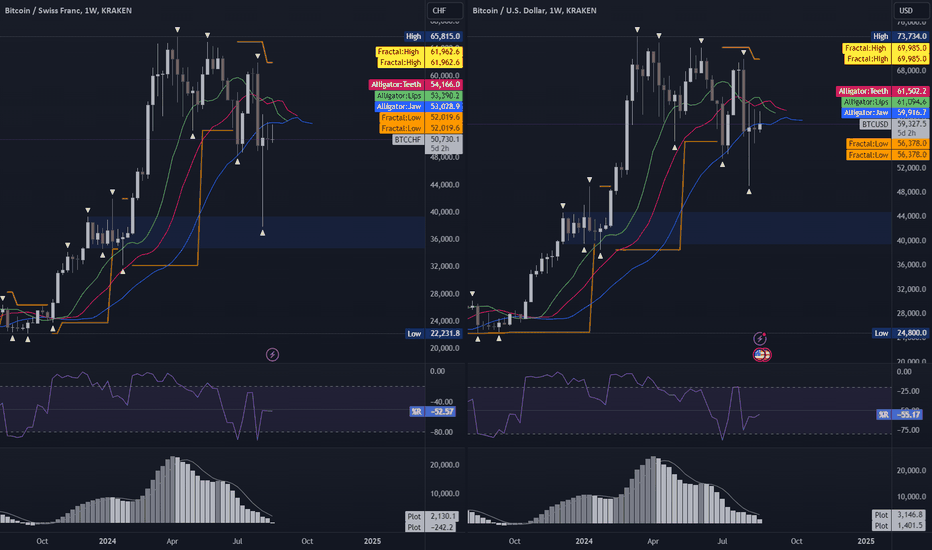Select the Alligator:Teeth 54,166.0 label
The width and height of the screenshot is (932, 550).
415,84
